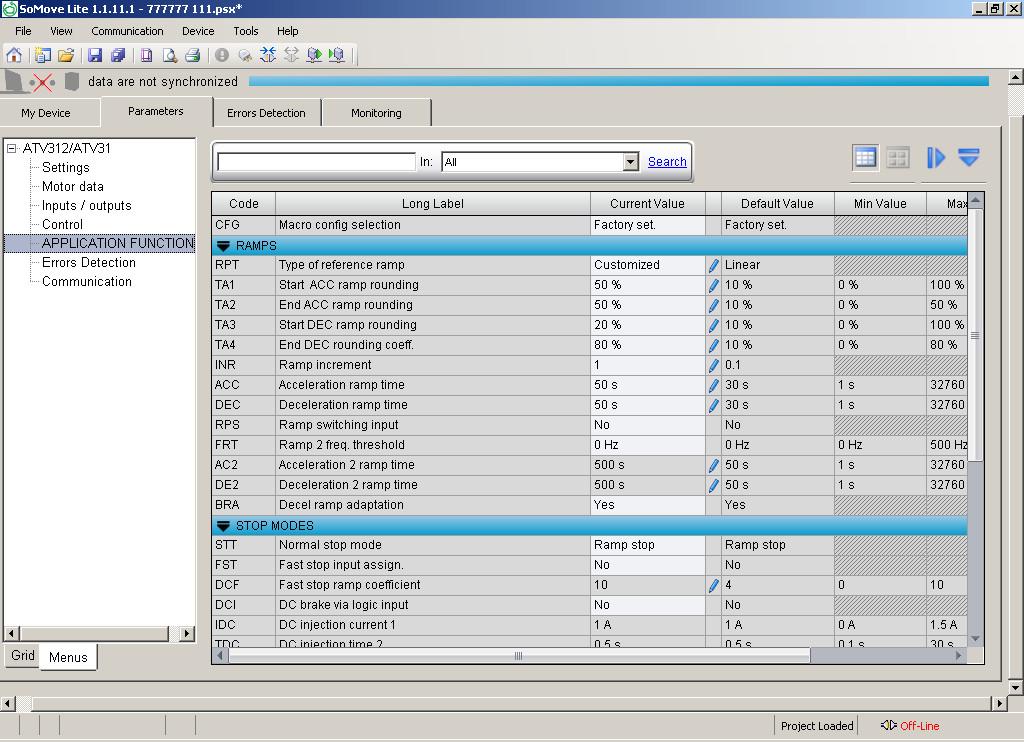
Task: Click the Search link
Action: (667, 161)
